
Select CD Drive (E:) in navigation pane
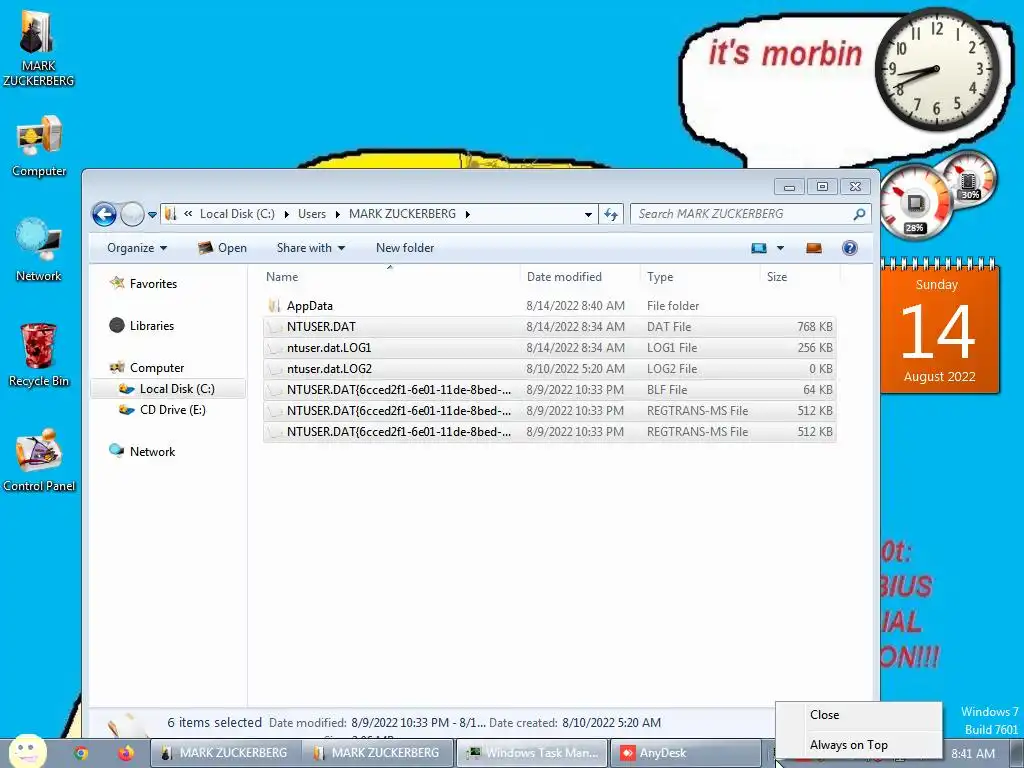point(172,409)
